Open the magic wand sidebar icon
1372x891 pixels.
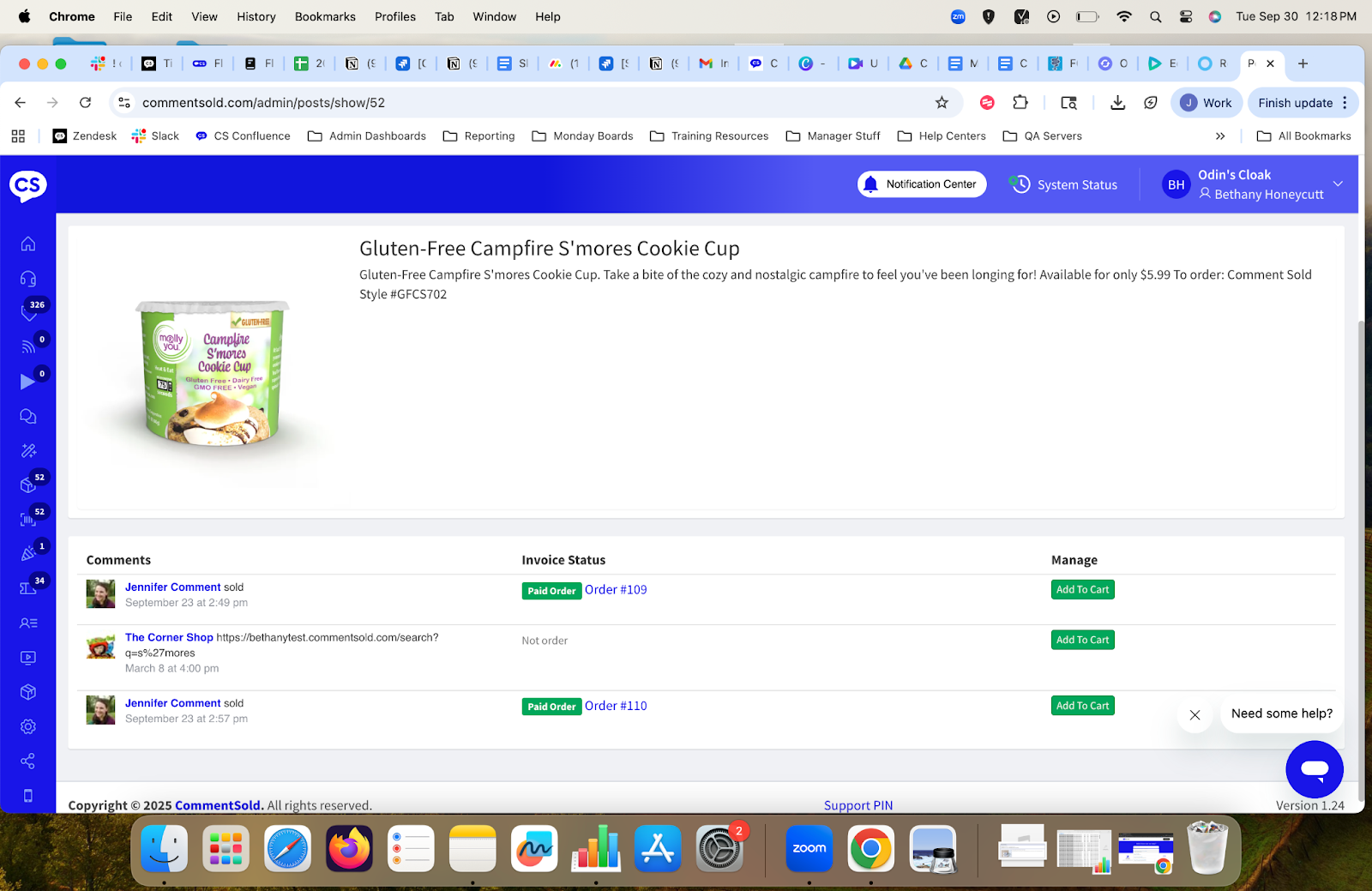(x=28, y=451)
